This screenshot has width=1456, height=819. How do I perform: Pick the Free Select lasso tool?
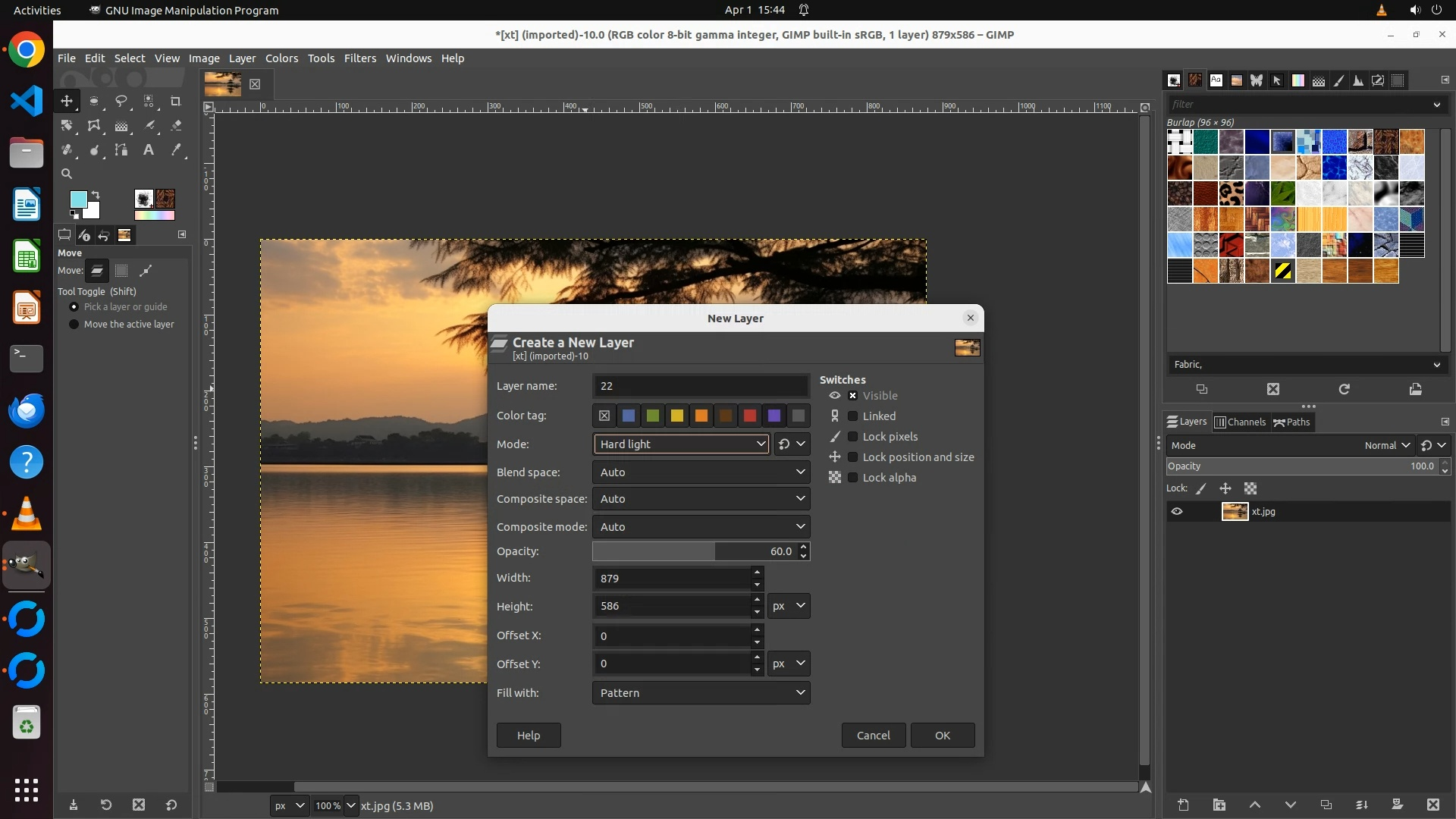pos(121,101)
